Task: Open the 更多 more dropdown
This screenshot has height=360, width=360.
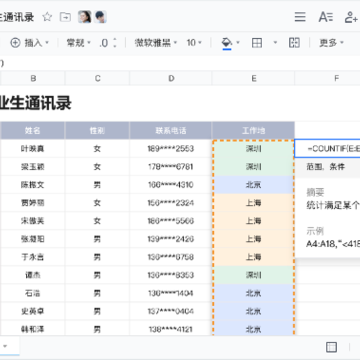Action: point(331,43)
